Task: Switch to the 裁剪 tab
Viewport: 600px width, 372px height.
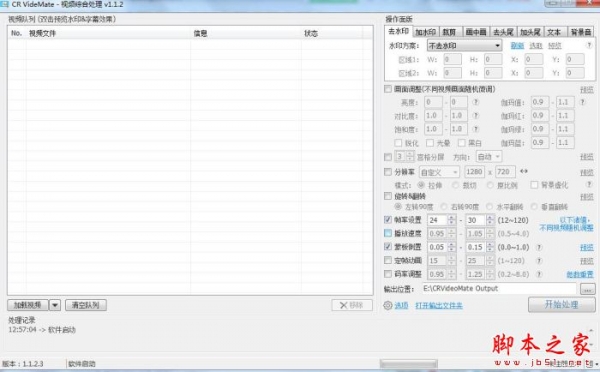Action: 450,32
